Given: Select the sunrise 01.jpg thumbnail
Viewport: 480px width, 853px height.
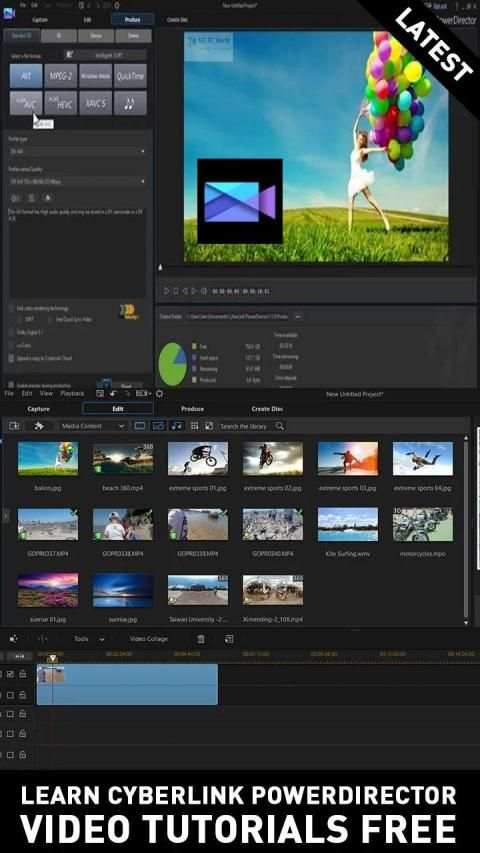Looking at the screenshot, I should pyautogui.click(x=48, y=590).
